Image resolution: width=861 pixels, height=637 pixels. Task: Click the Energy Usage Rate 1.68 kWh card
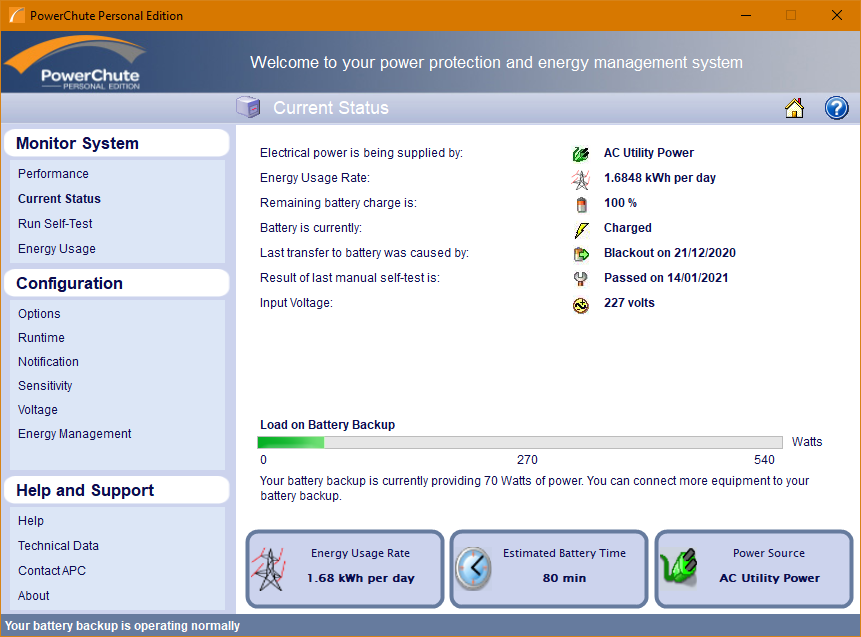coord(345,569)
